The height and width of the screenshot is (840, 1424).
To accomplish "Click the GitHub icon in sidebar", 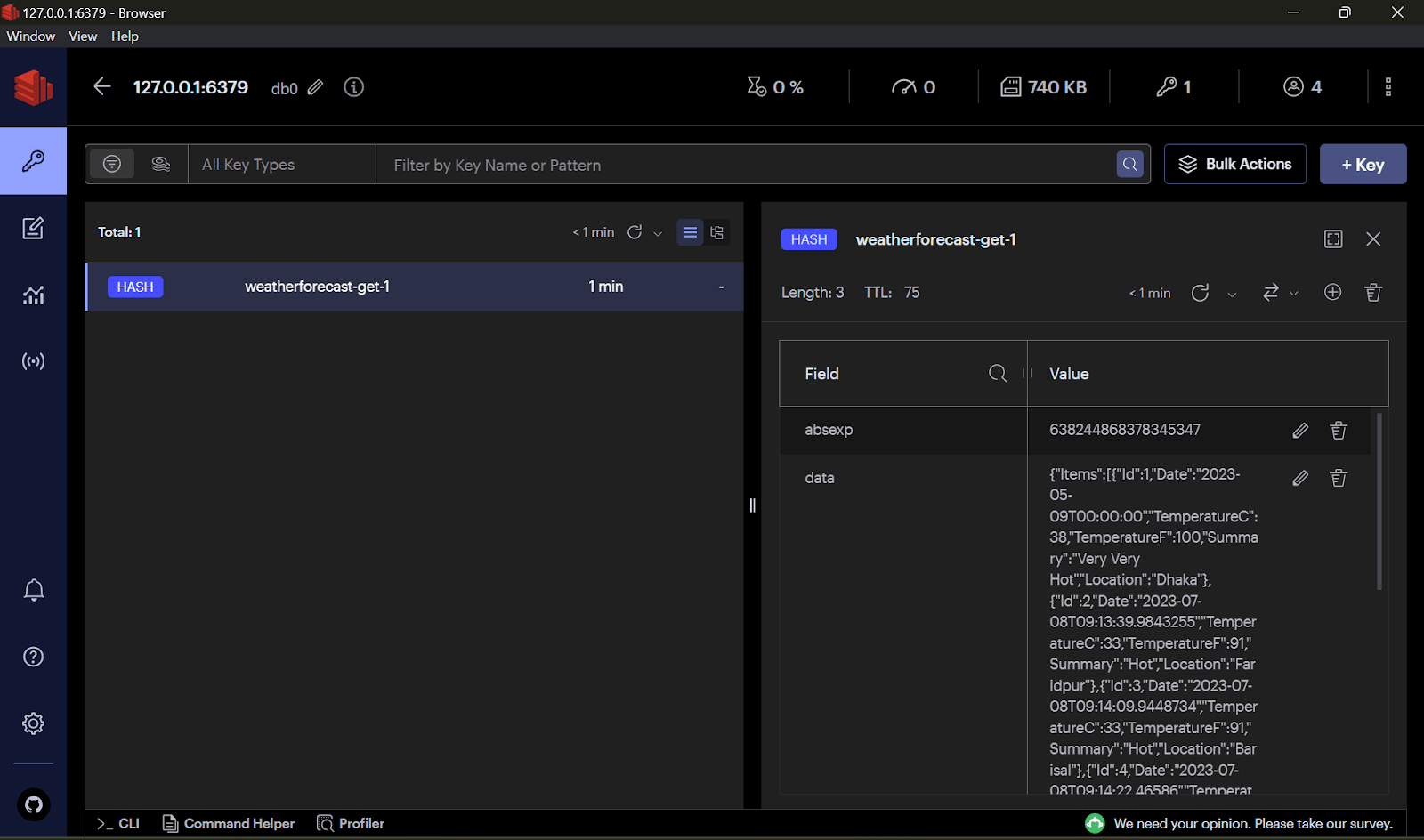I will (x=34, y=805).
